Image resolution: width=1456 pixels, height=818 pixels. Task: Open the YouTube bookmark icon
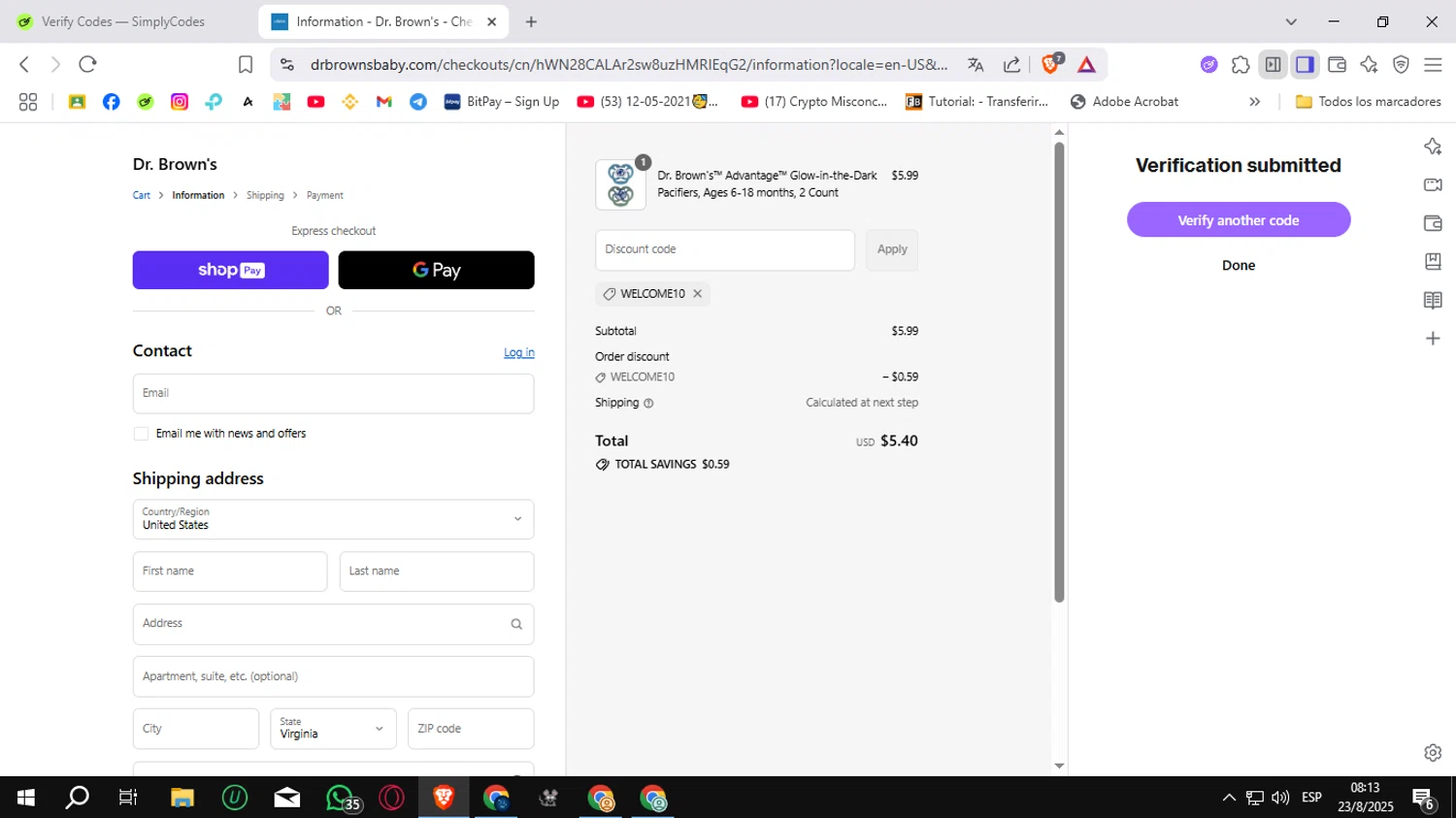315,101
